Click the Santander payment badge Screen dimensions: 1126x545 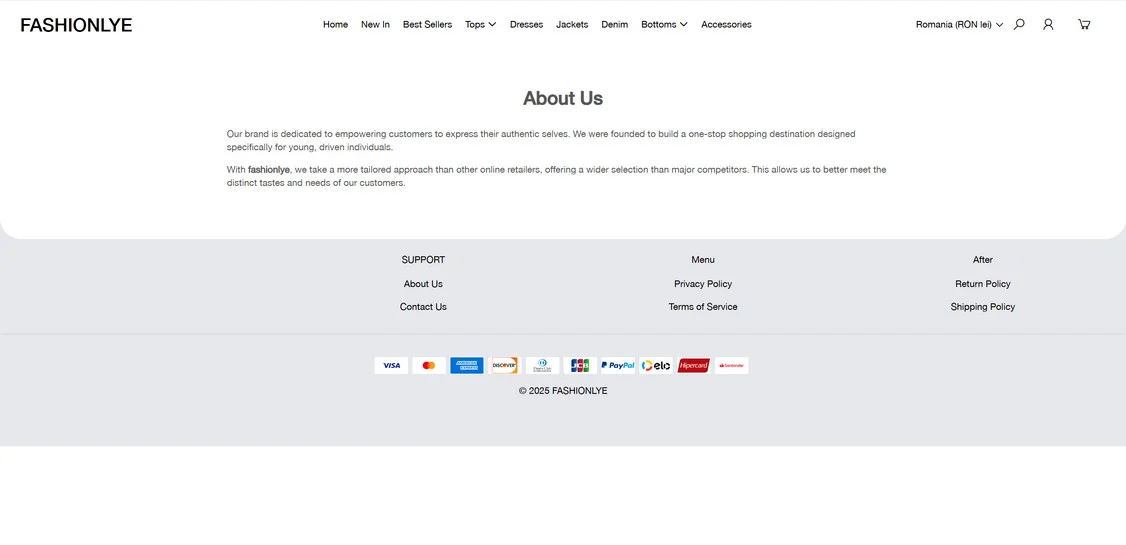click(x=731, y=365)
